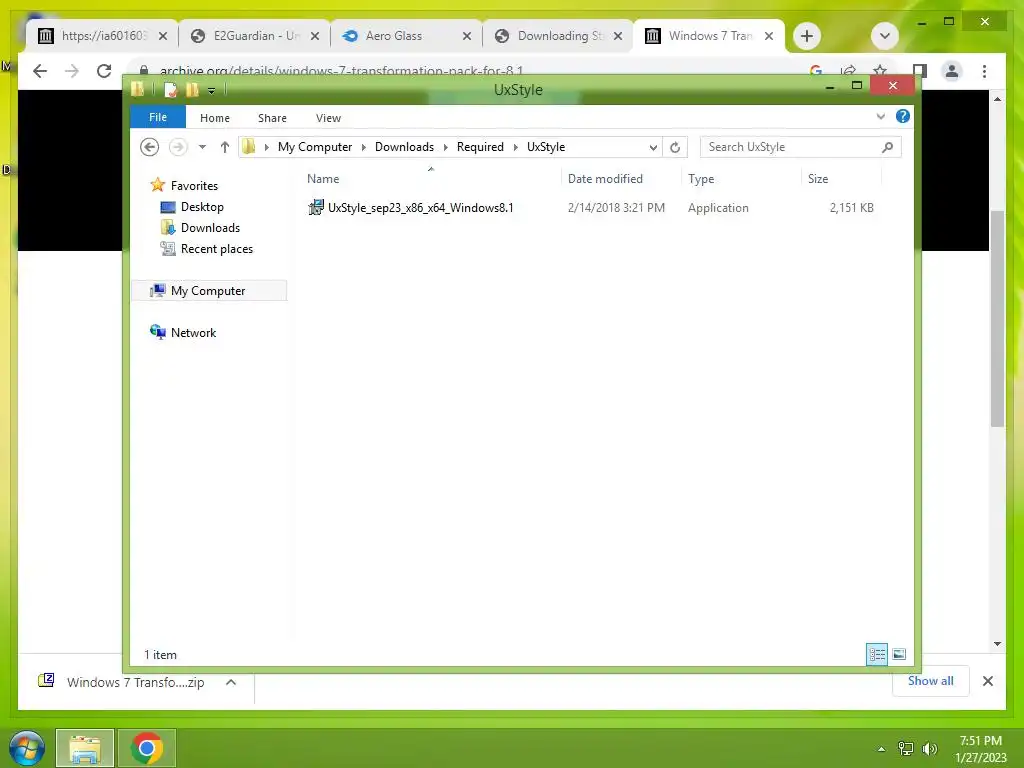Click Required in the address breadcrumb
The height and width of the screenshot is (768, 1024).
tap(480, 147)
